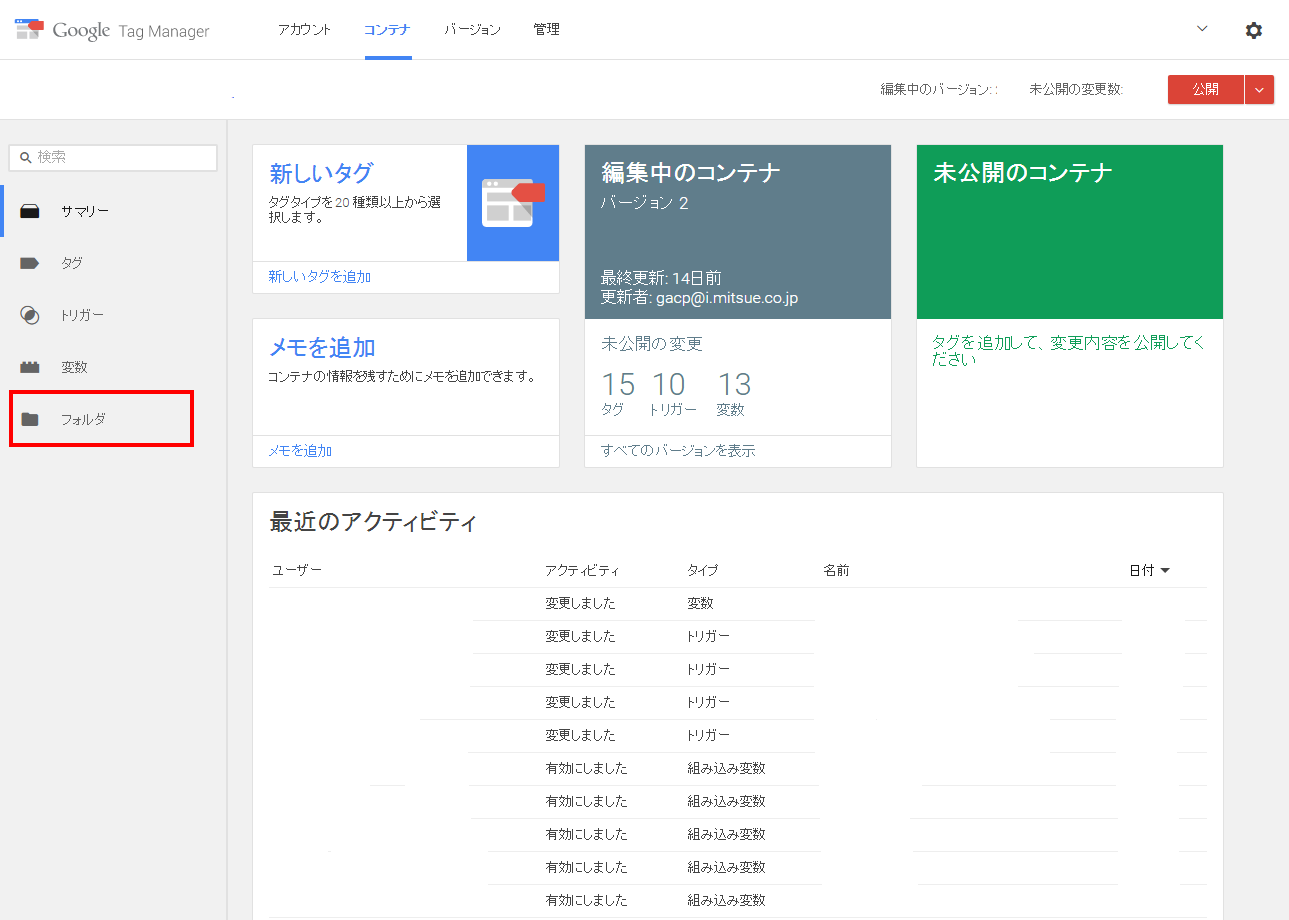Focus the 検索 input field
The image size is (1289, 920).
tap(113, 158)
